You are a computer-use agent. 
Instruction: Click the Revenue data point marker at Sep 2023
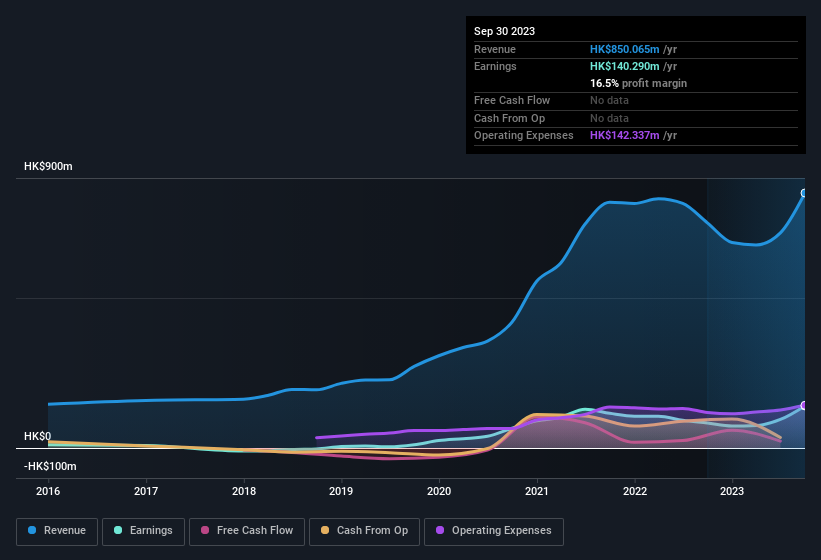pos(804,193)
